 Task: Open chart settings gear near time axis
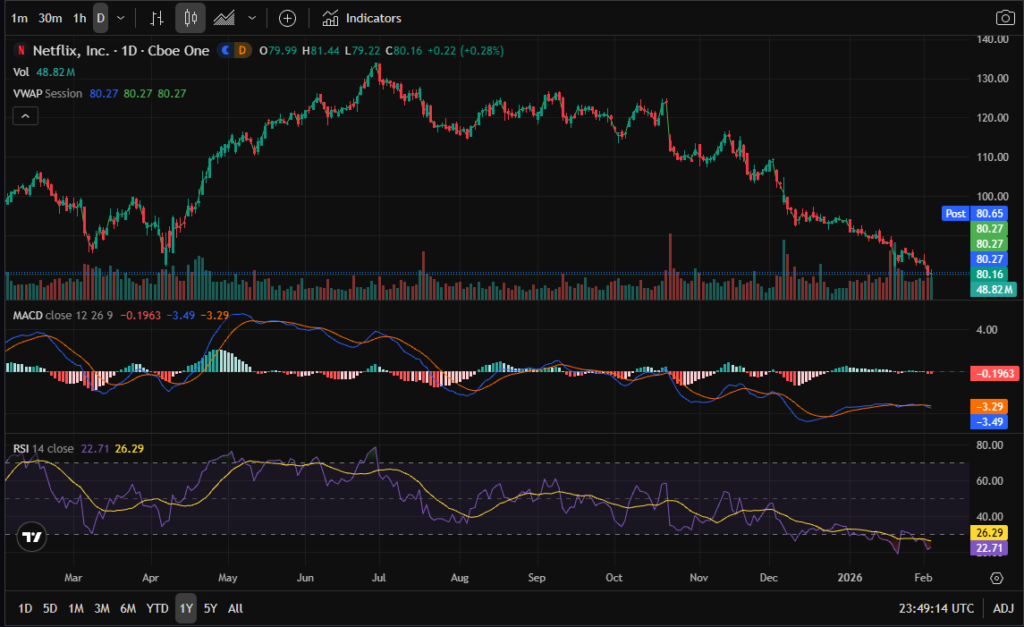pos(996,578)
